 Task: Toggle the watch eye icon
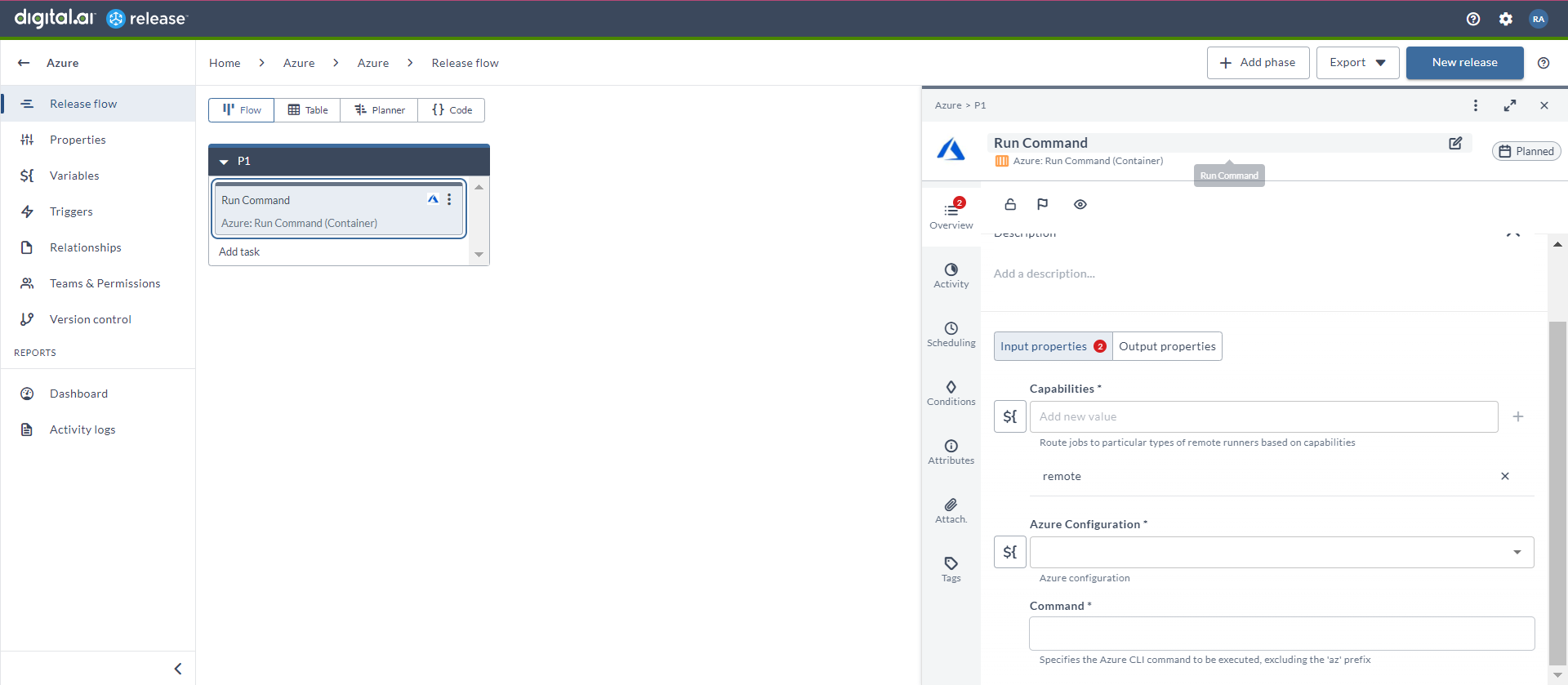(x=1080, y=204)
